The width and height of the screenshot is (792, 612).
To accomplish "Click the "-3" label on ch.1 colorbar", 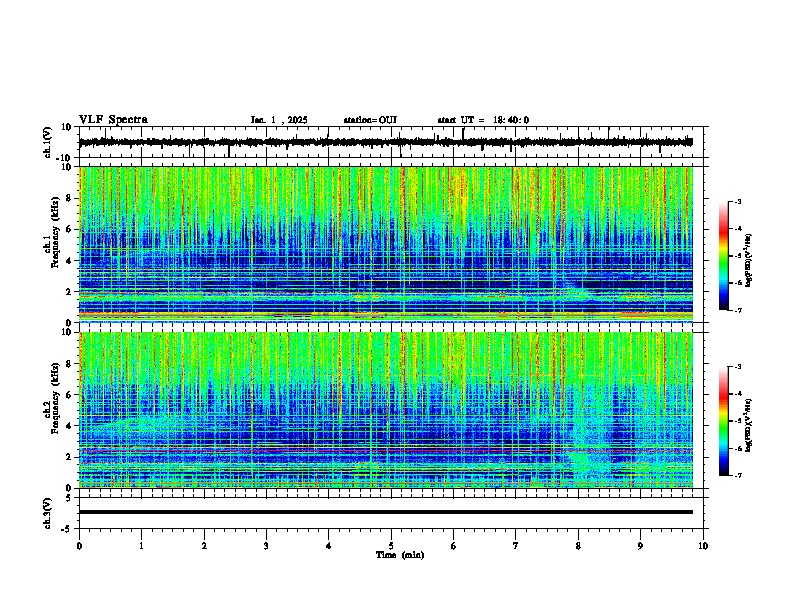I will 737,202.
